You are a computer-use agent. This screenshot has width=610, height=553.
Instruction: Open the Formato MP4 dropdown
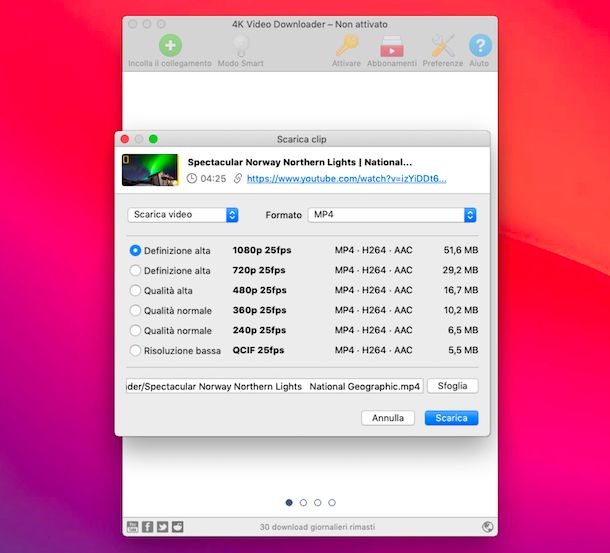tap(392, 215)
